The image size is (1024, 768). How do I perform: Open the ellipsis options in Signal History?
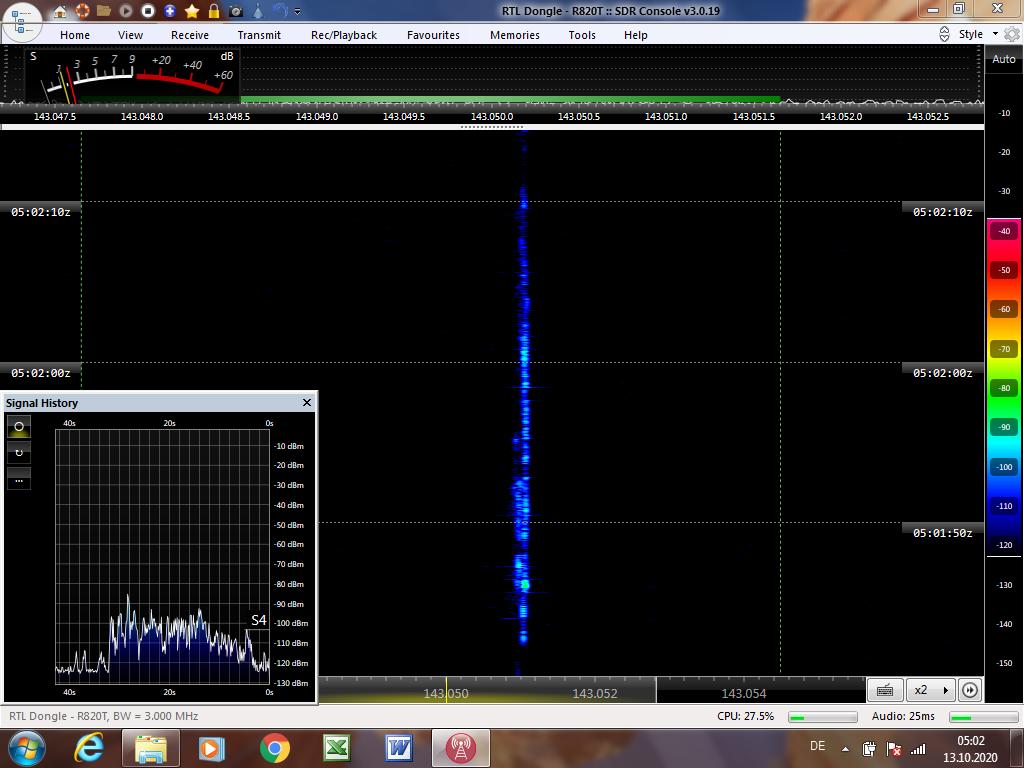[19, 479]
